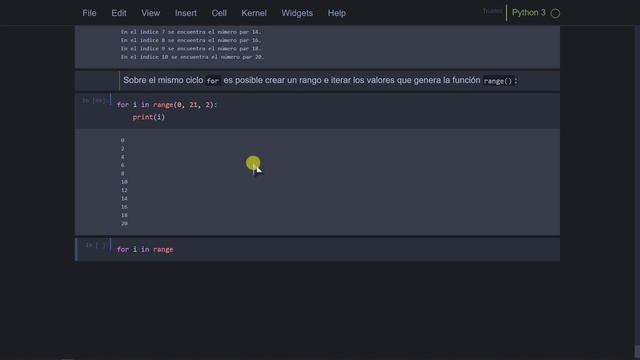The width and height of the screenshot is (640, 360).
Task: Click the 'print(i)' code line
Action: point(149,117)
